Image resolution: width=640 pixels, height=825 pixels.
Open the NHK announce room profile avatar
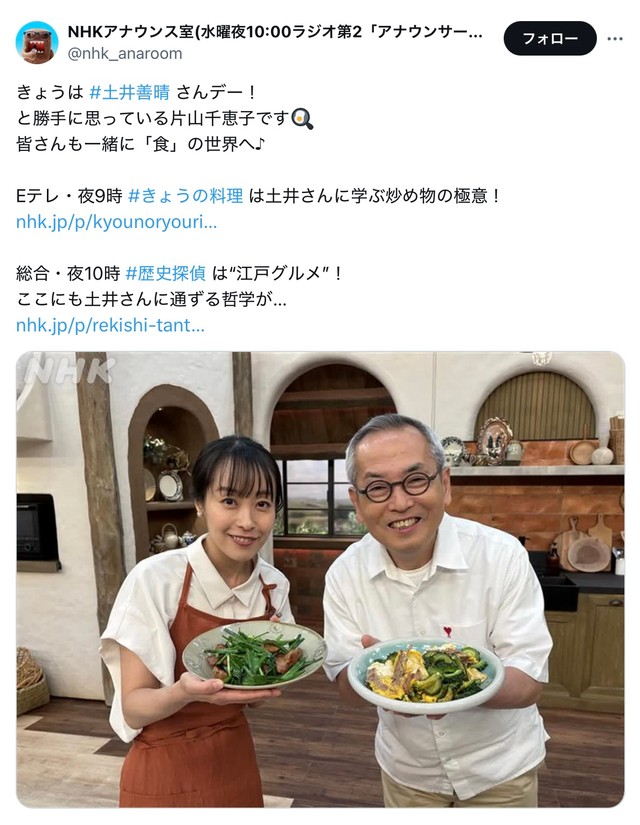37,42
